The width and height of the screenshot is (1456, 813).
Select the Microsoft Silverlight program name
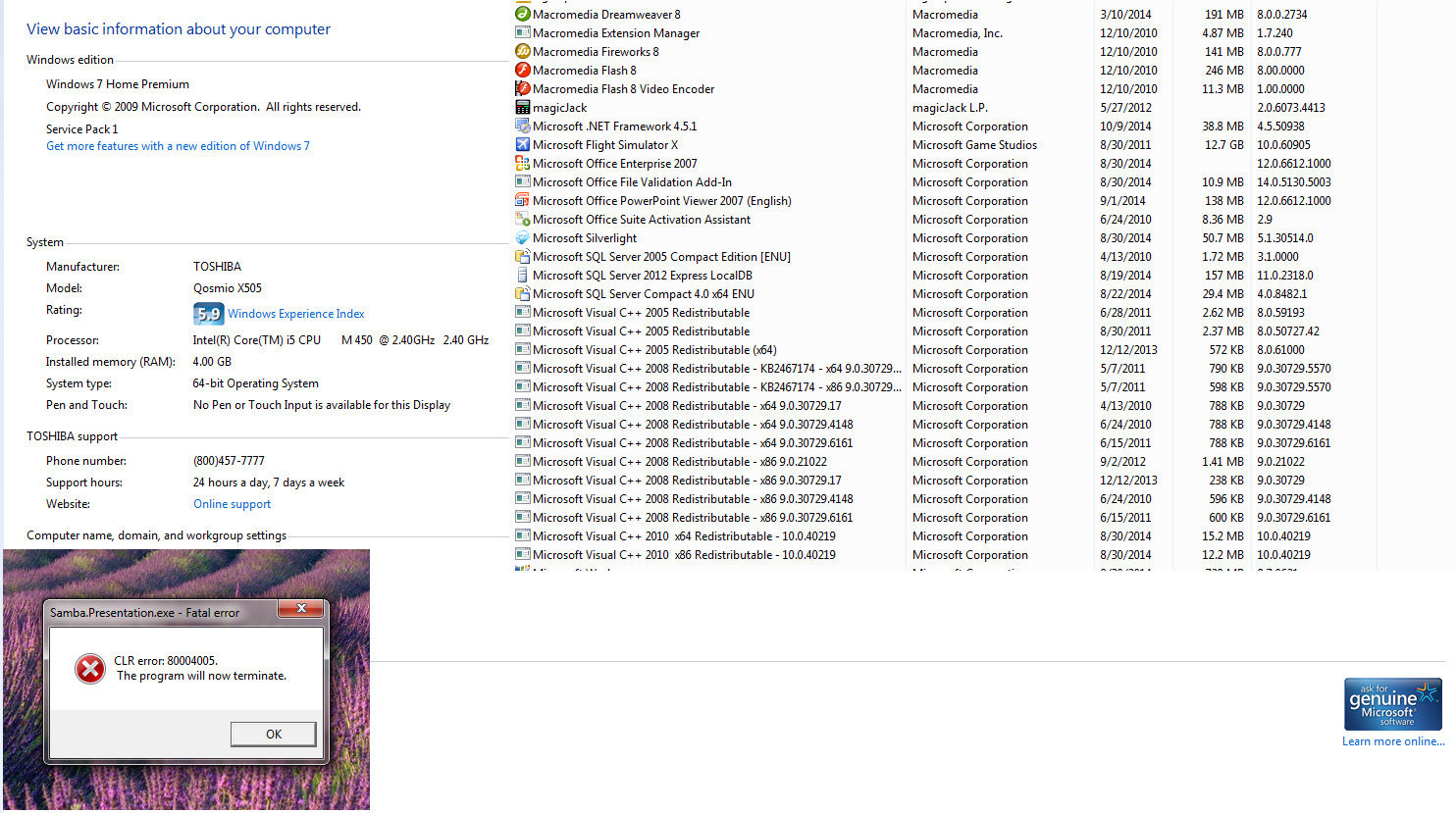[x=585, y=237]
